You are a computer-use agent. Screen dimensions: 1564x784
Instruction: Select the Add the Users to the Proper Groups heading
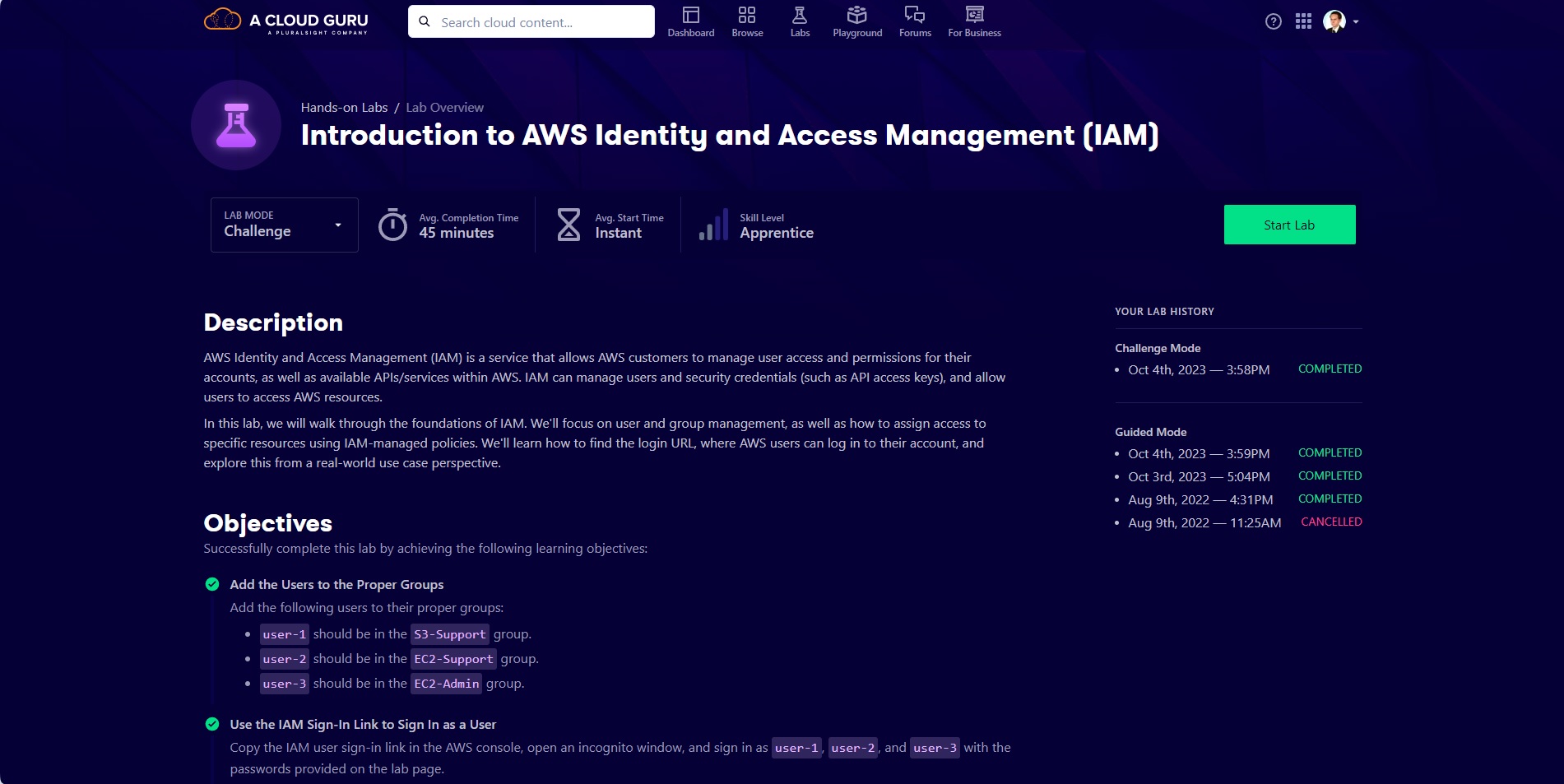[336, 585]
